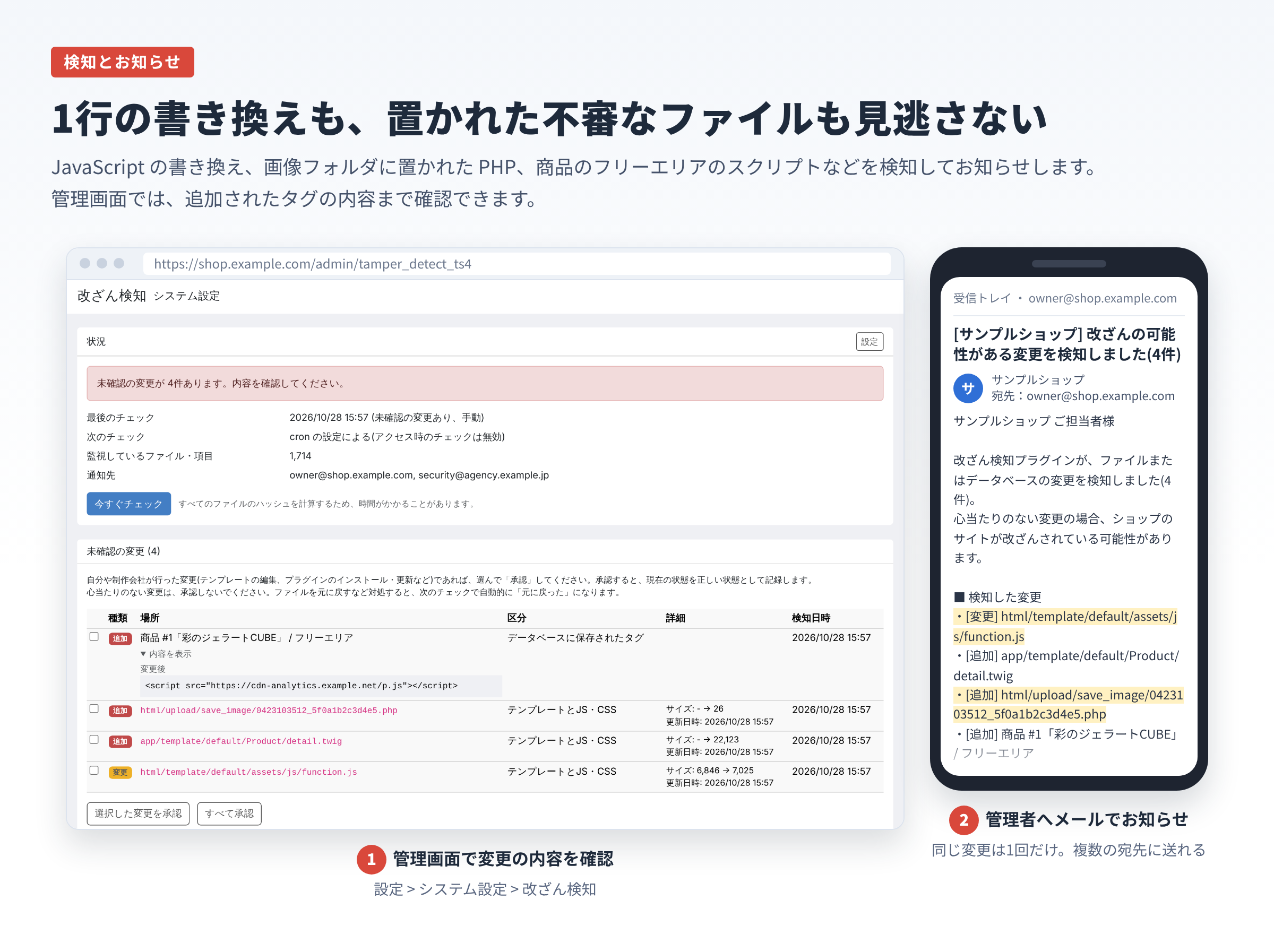Click the 今すぐチェック button

tap(128, 504)
